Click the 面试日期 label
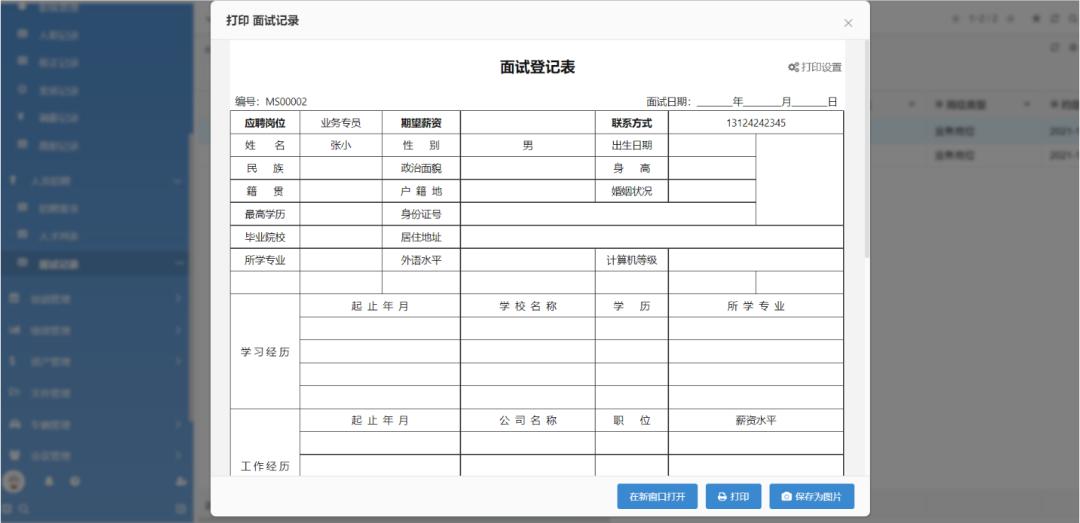Screen dimensions: 1080x523 coord(669,101)
